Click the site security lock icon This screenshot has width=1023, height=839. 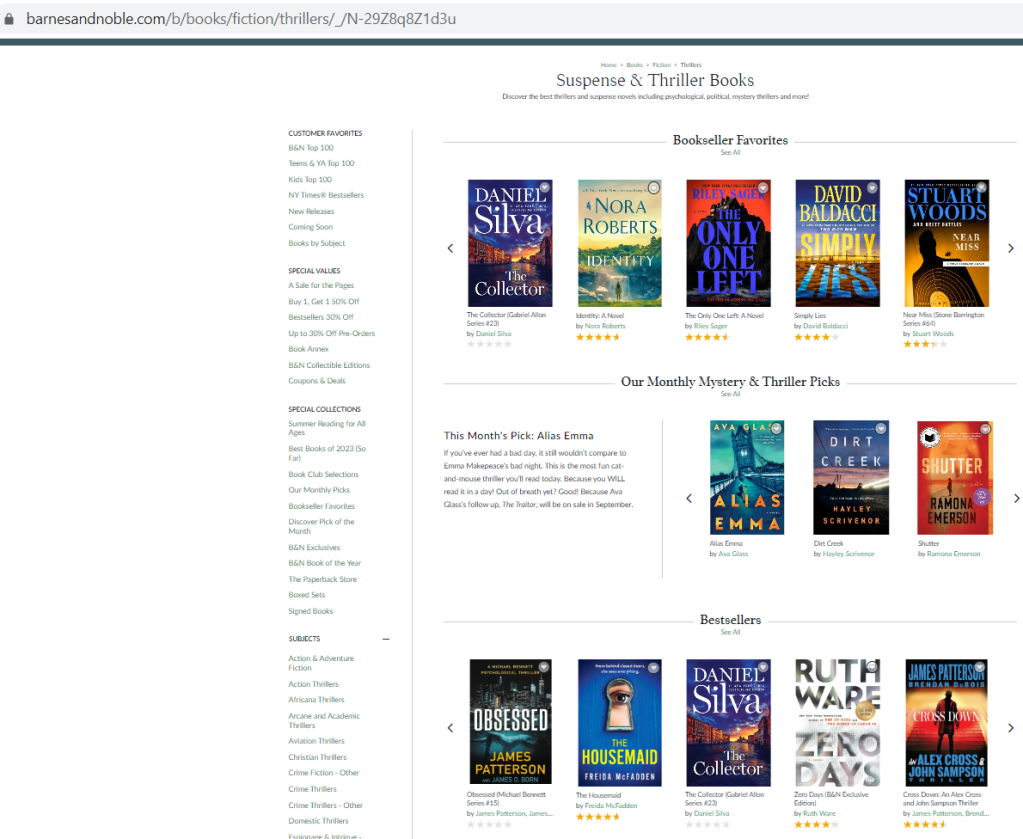10,19
